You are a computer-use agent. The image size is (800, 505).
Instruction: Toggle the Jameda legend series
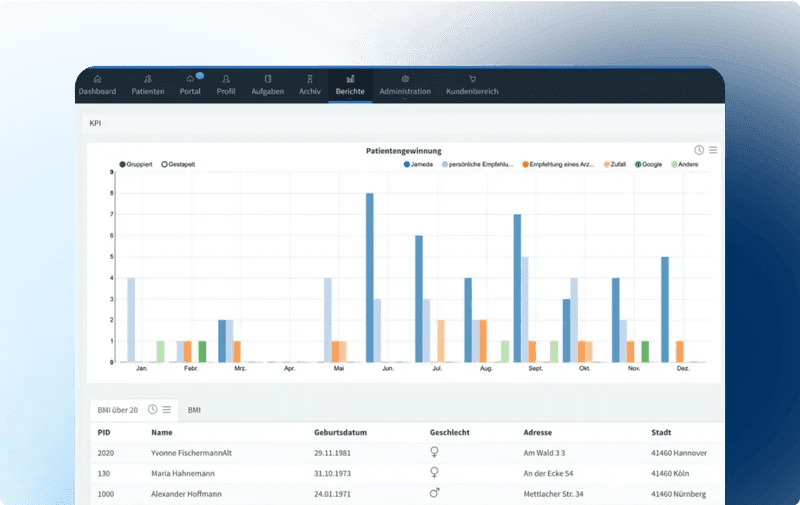[x=408, y=164]
